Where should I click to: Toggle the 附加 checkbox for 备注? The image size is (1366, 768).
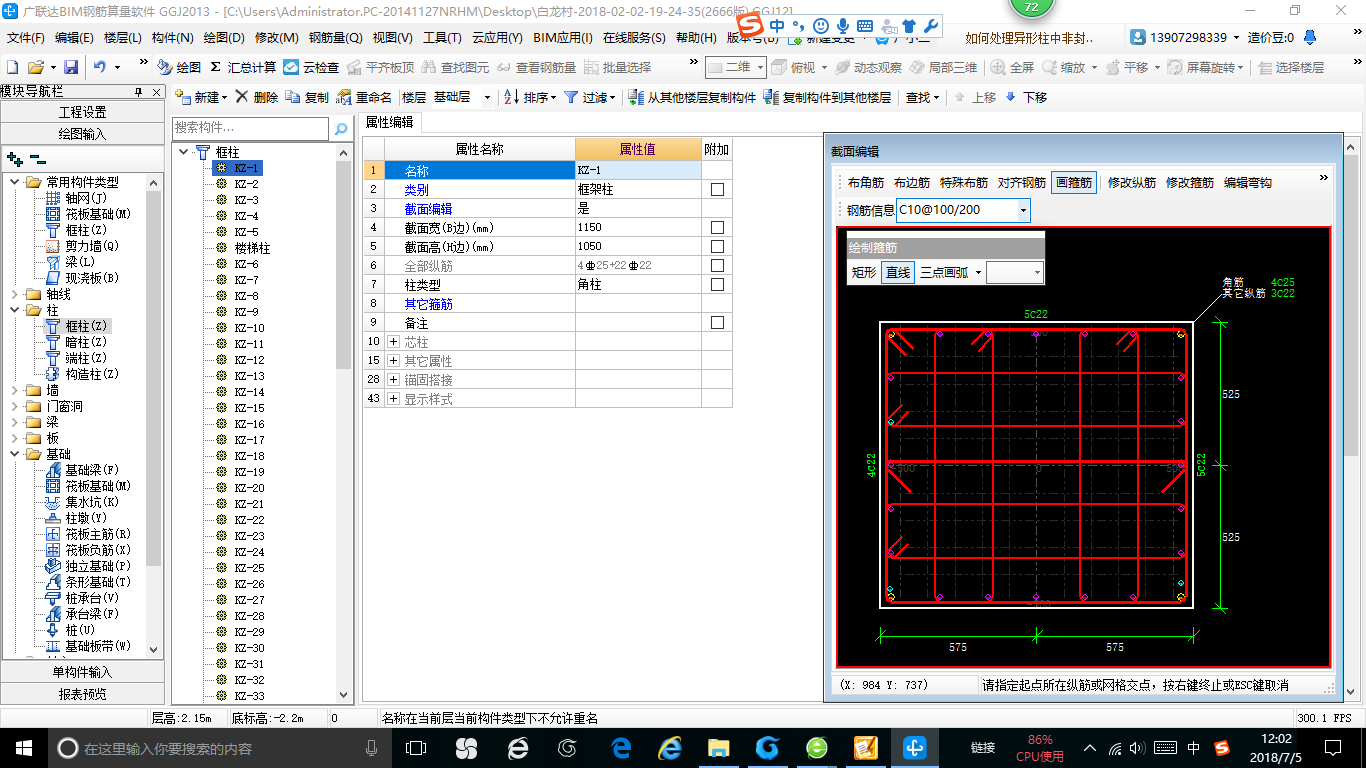[717, 322]
